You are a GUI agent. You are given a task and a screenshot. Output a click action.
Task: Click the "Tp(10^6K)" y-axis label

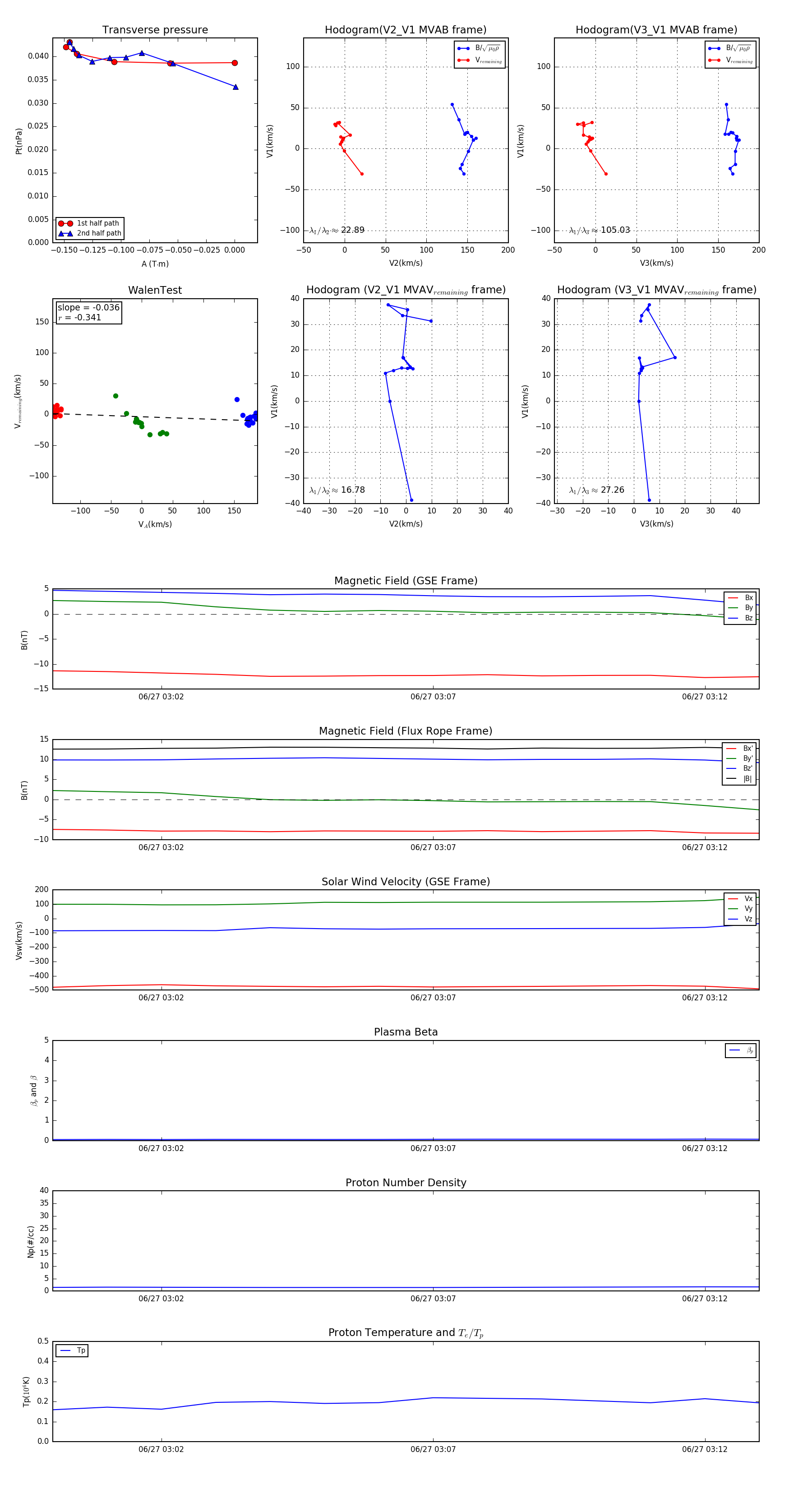pos(25,1392)
